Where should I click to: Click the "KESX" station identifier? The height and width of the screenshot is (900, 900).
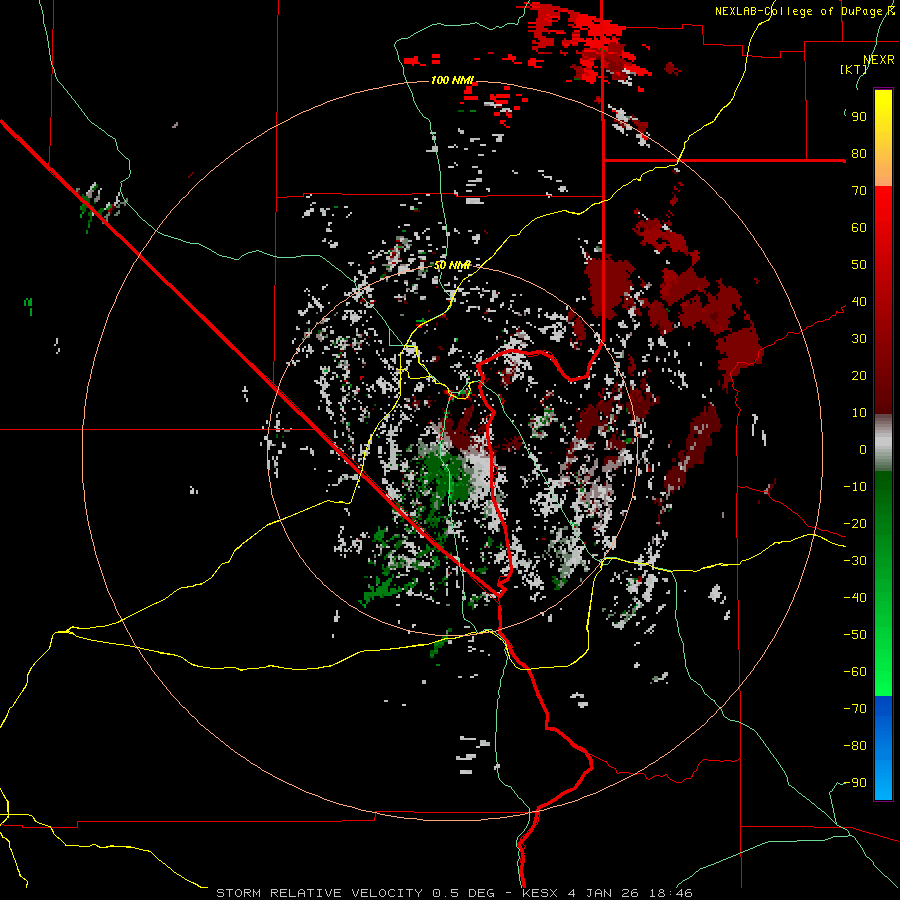pos(540,893)
